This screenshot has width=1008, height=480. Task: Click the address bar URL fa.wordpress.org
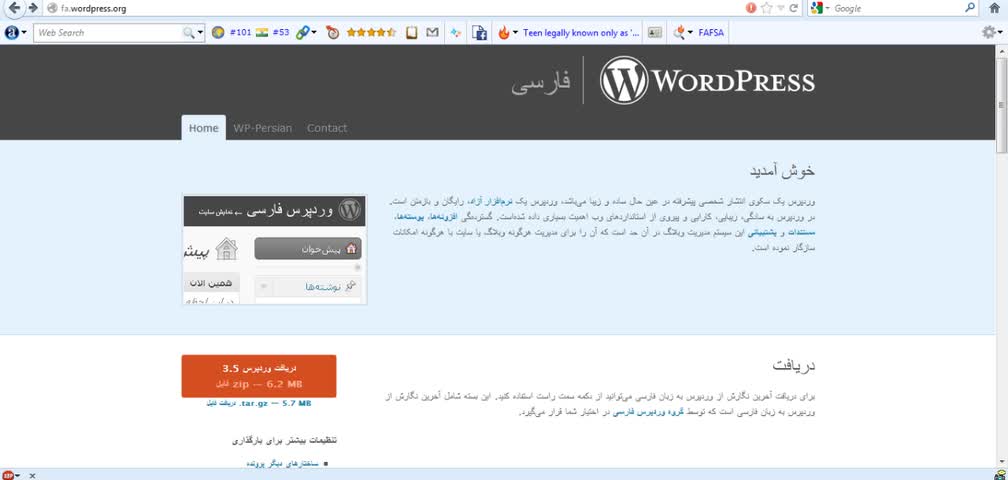pos(93,8)
